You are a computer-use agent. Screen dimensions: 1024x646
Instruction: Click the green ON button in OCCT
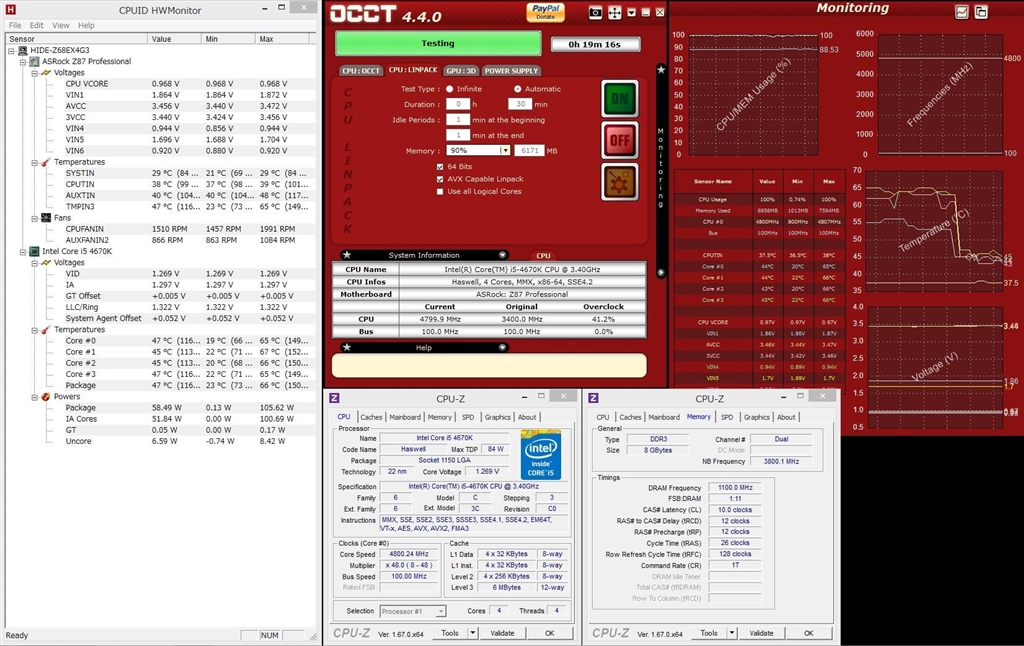point(619,99)
